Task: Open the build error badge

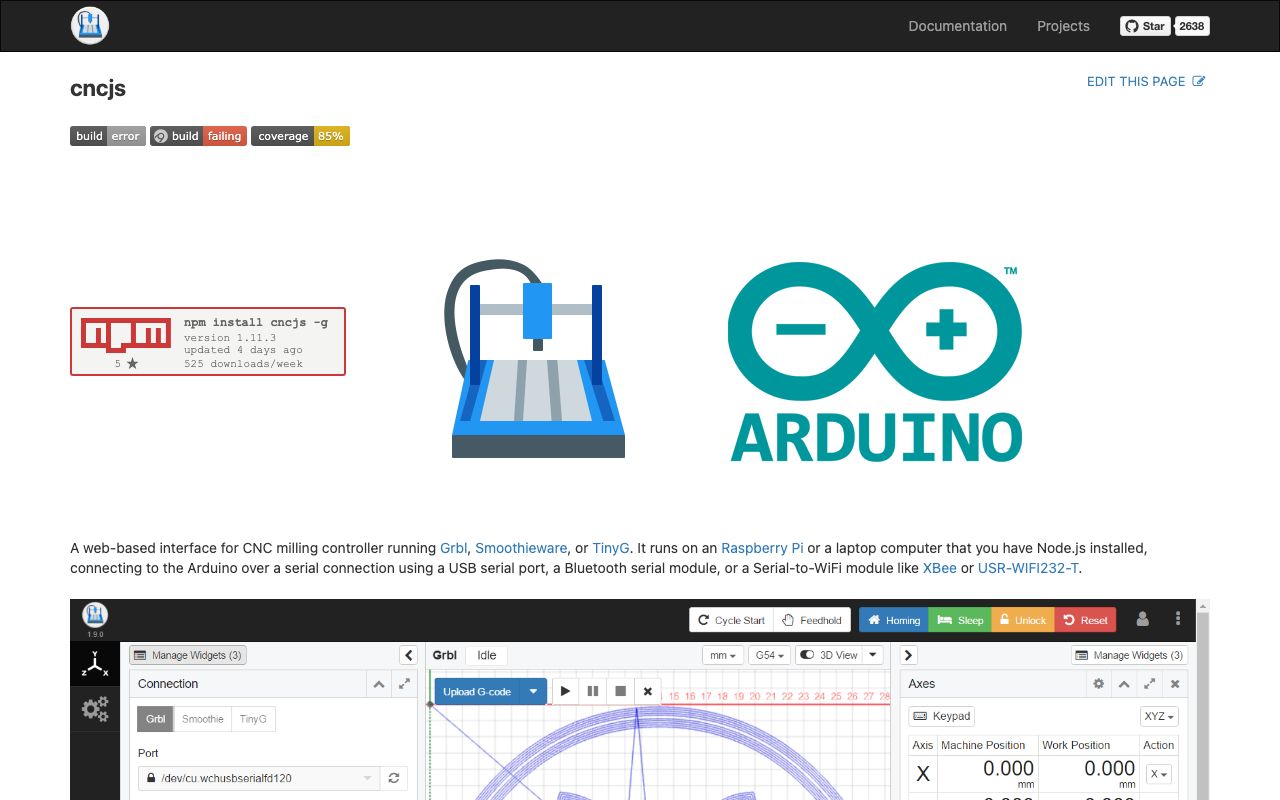Action: [108, 136]
